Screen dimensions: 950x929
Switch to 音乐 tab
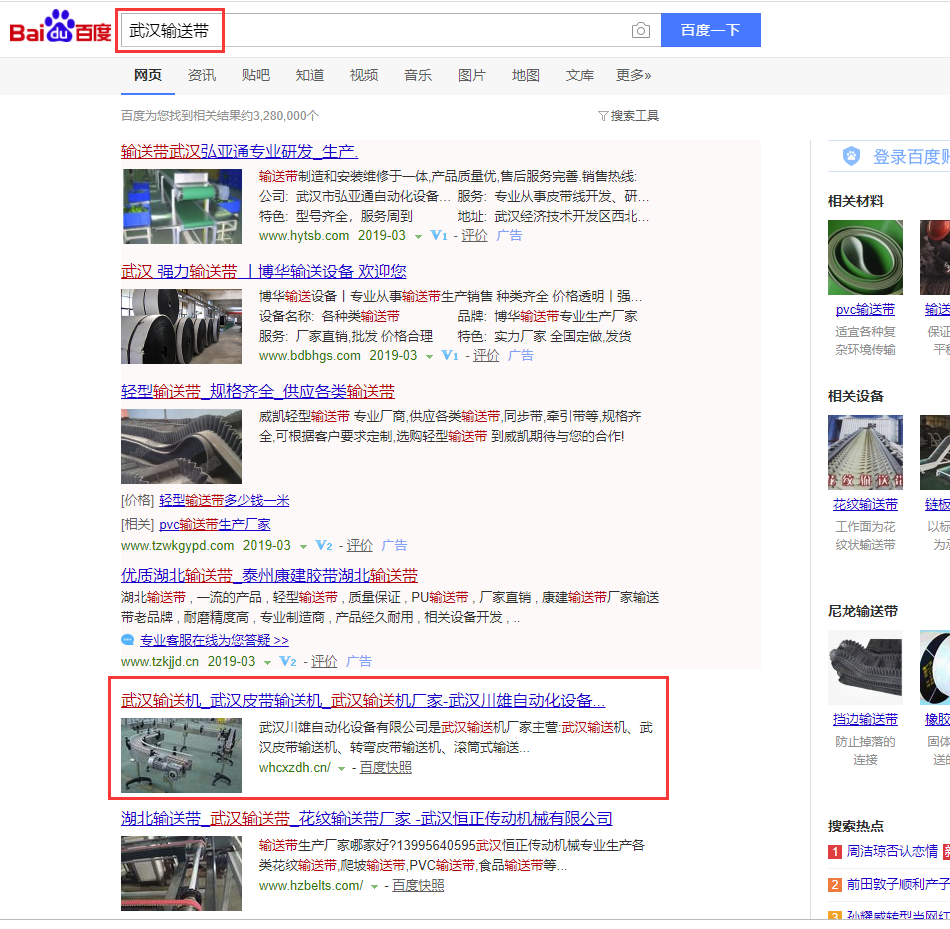(x=418, y=75)
